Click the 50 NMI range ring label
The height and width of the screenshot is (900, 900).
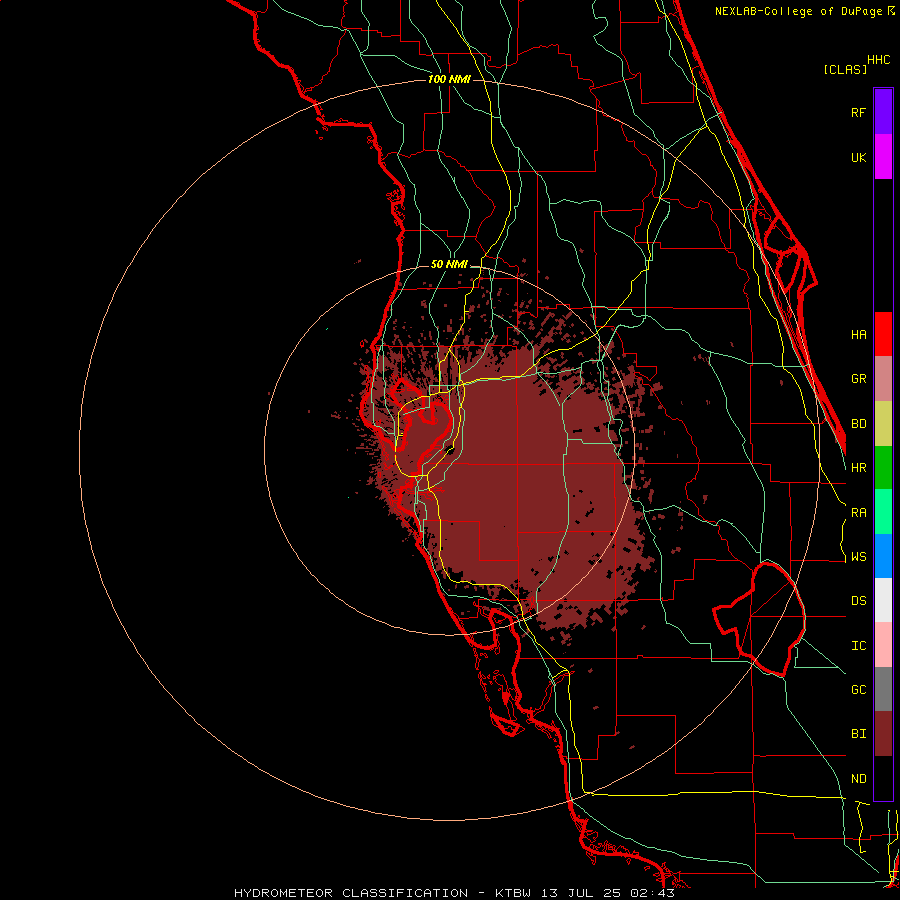point(449,264)
